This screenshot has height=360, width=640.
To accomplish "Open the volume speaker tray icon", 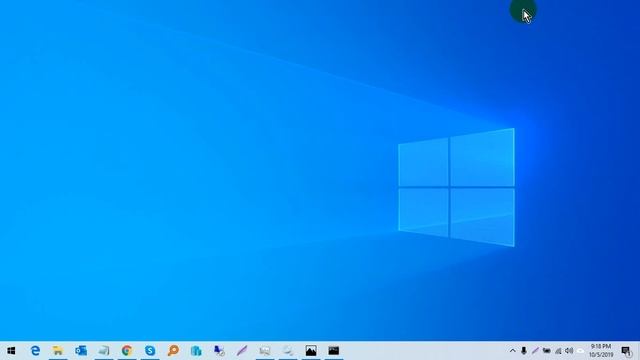I will (x=569, y=351).
